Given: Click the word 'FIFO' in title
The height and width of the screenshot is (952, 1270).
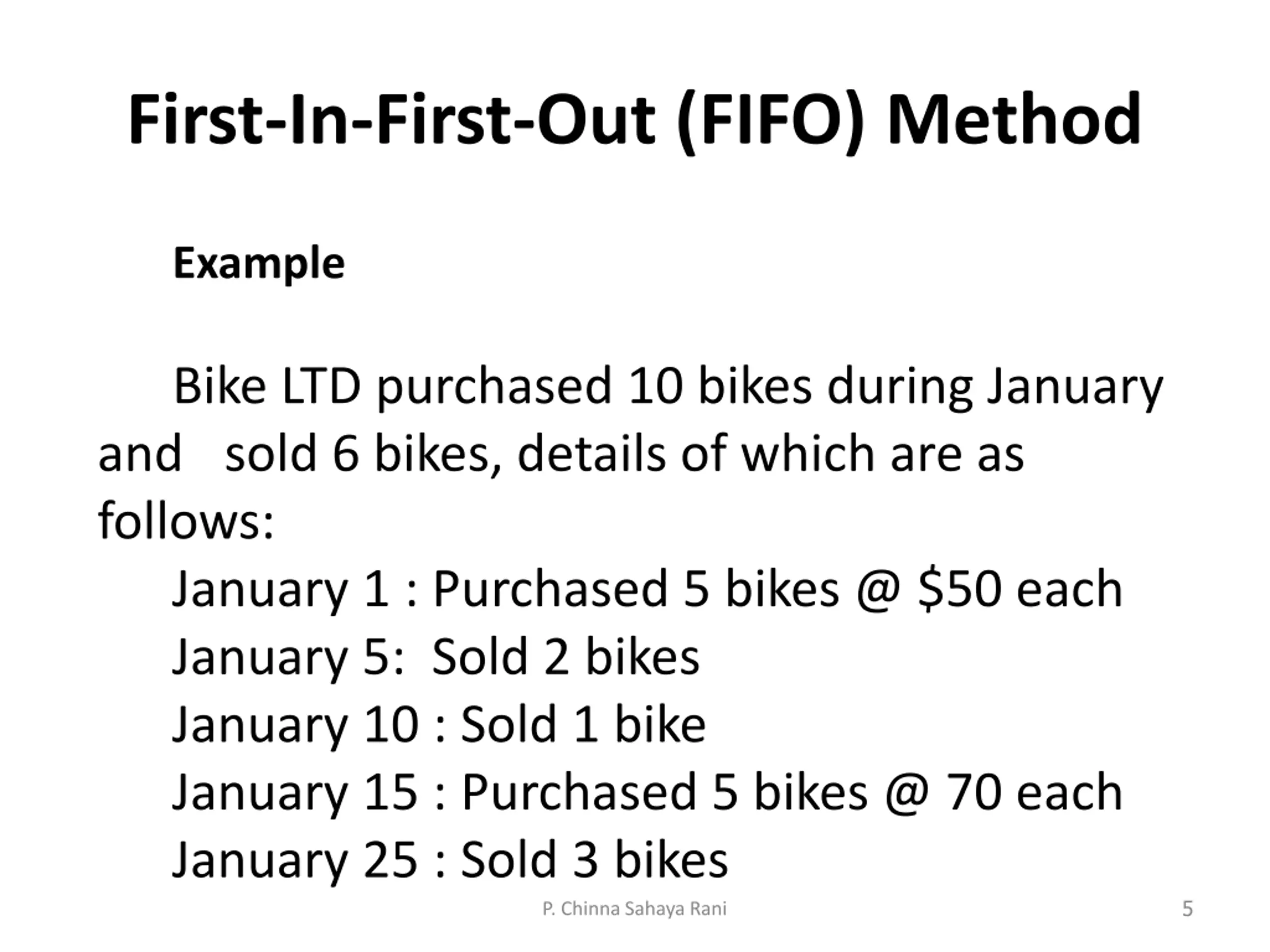Looking at the screenshot, I should click(x=770, y=120).
